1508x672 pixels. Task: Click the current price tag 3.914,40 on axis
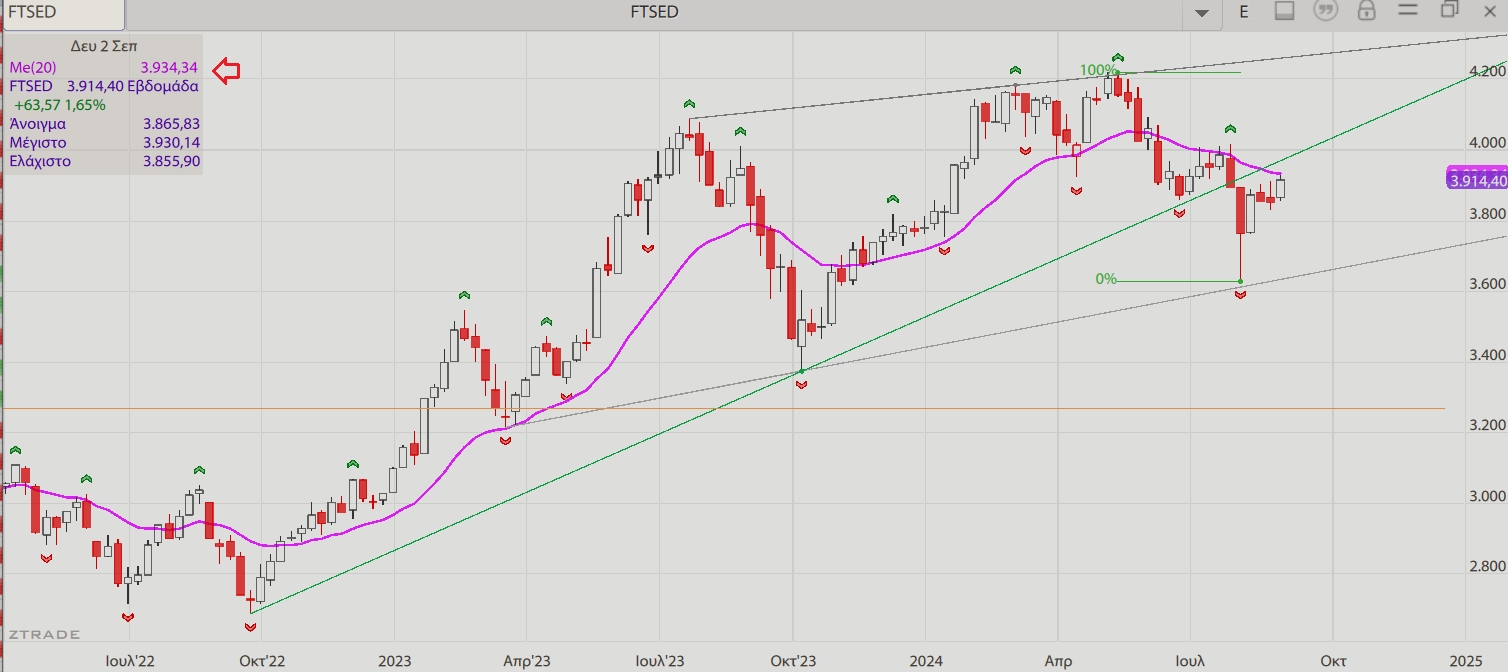1477,180
